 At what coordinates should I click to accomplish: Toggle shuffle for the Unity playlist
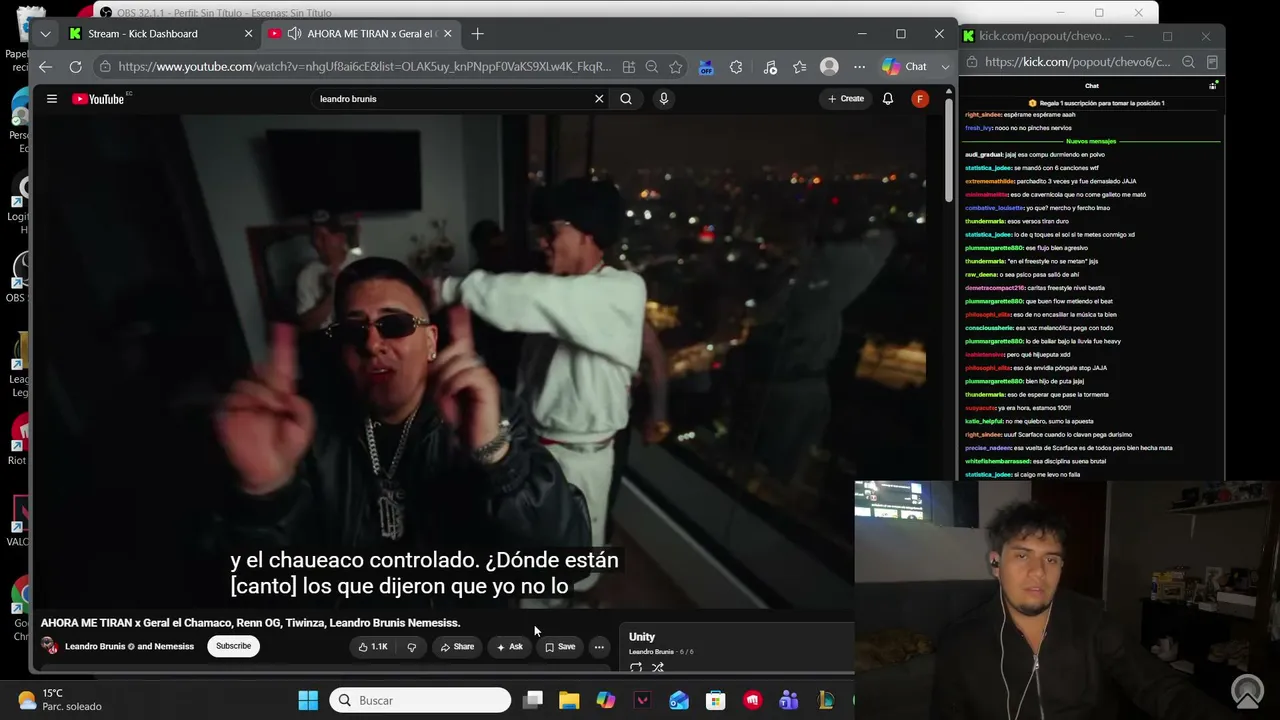click(x=658, y=667)
